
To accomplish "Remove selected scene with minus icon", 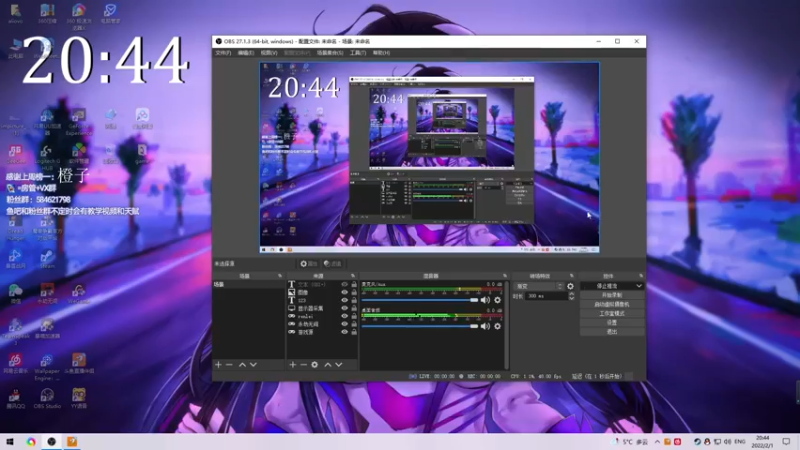I will (229, 365).
